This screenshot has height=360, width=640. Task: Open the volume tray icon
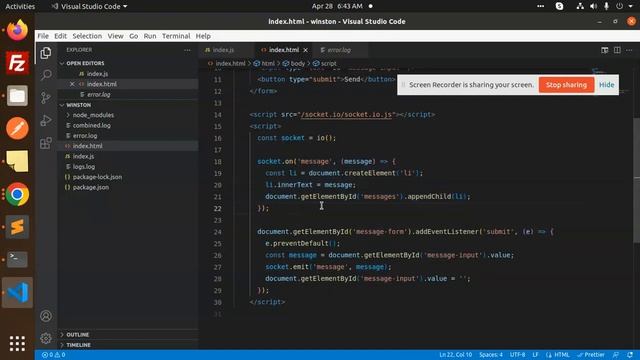(x=593, y=6)
